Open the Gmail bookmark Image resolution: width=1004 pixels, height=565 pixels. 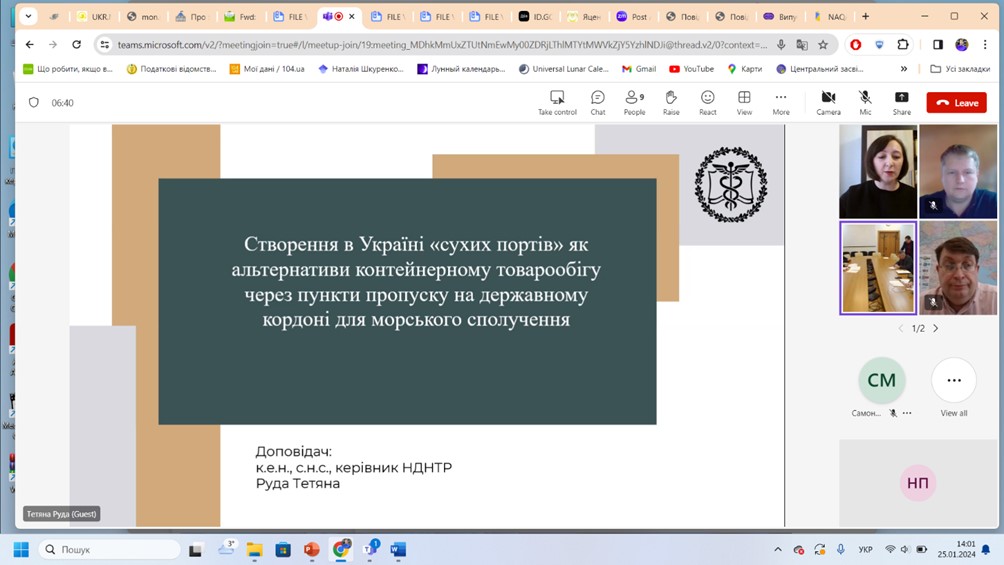point(638,69)
